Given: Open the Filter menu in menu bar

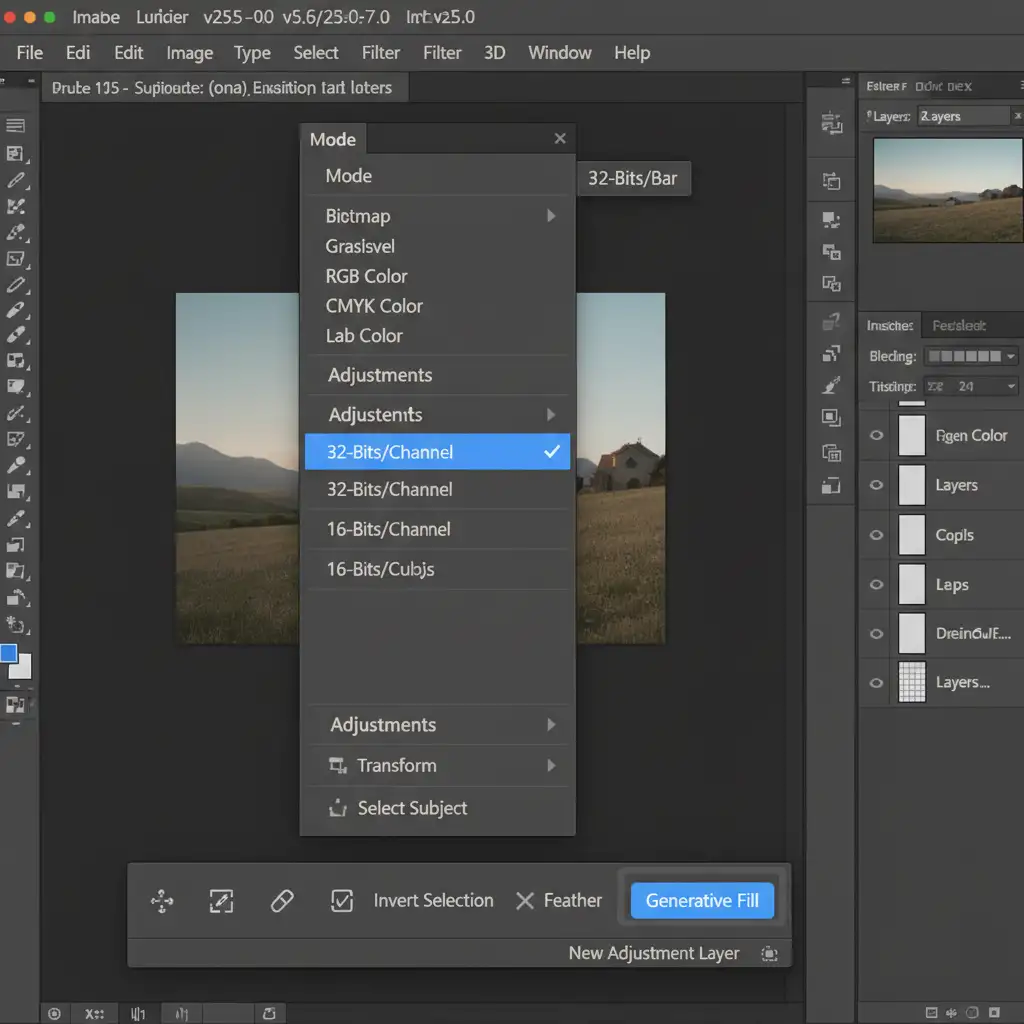Looking at the screenshot, I should coord(380,53).
